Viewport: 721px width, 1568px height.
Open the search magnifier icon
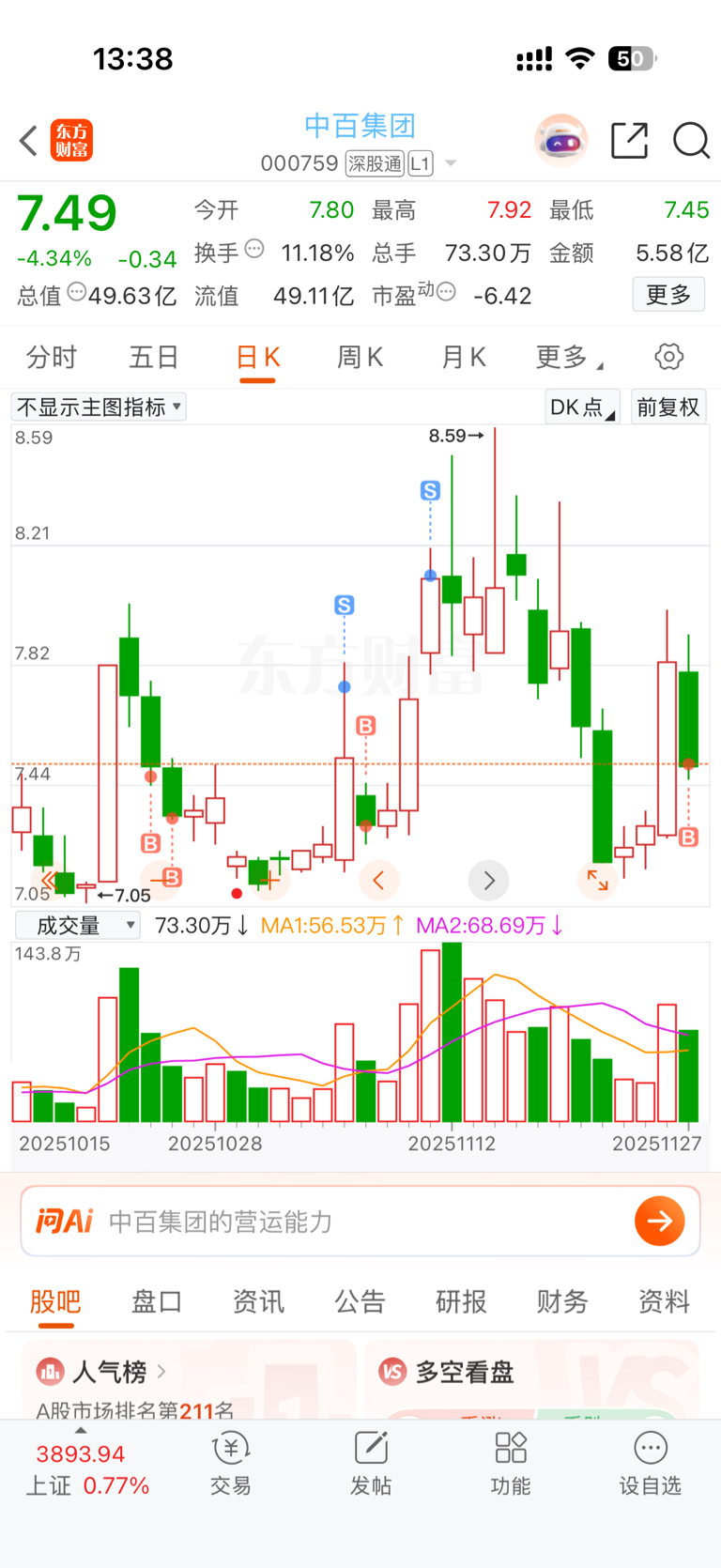coord(691,141)
